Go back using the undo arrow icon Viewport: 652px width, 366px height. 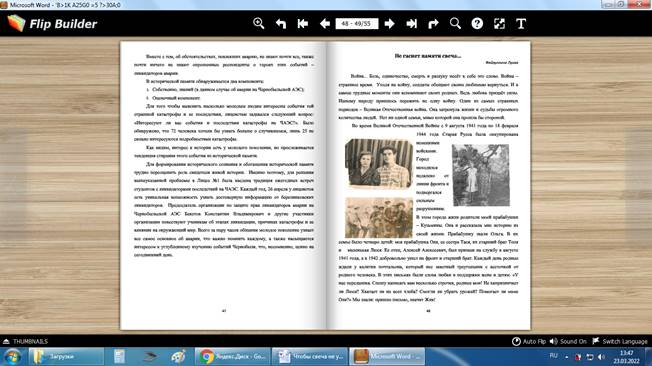coord(281,24)
